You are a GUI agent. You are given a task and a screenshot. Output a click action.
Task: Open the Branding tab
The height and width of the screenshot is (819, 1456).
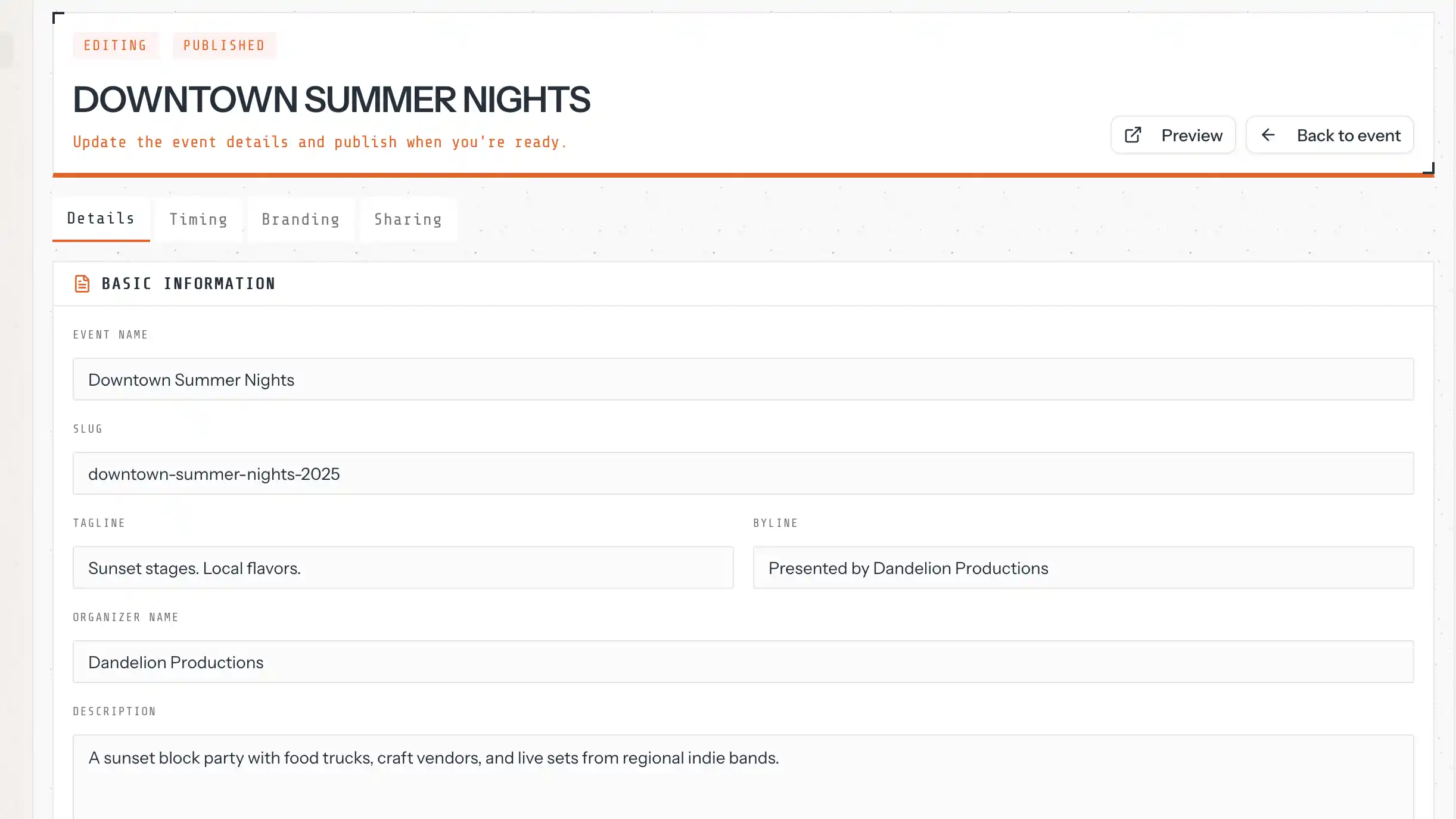click(301, 219)
